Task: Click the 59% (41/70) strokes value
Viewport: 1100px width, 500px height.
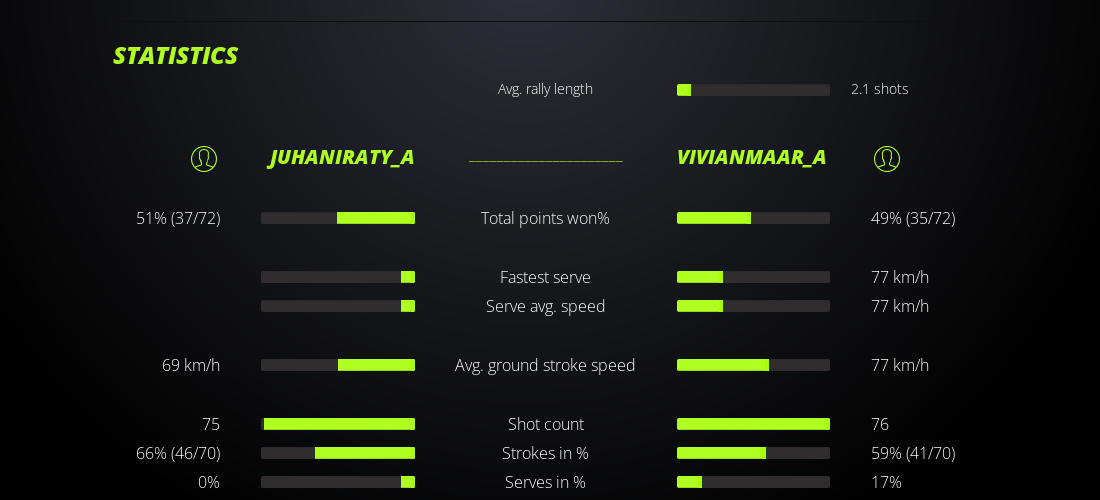Action: pos(913,453)
